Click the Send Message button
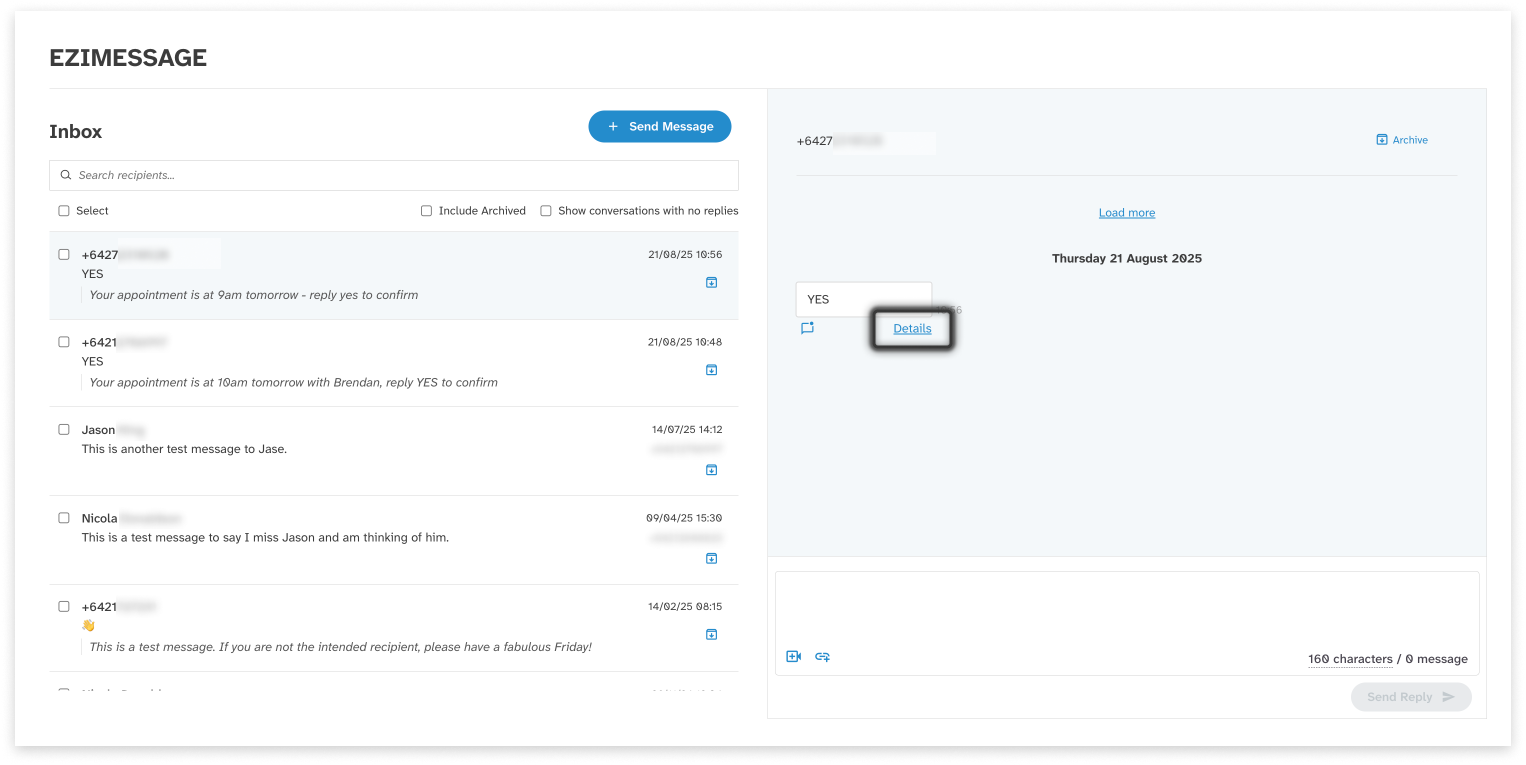Image resolution: width=1526 pixels, height=765 pixels. click(659, 127)
